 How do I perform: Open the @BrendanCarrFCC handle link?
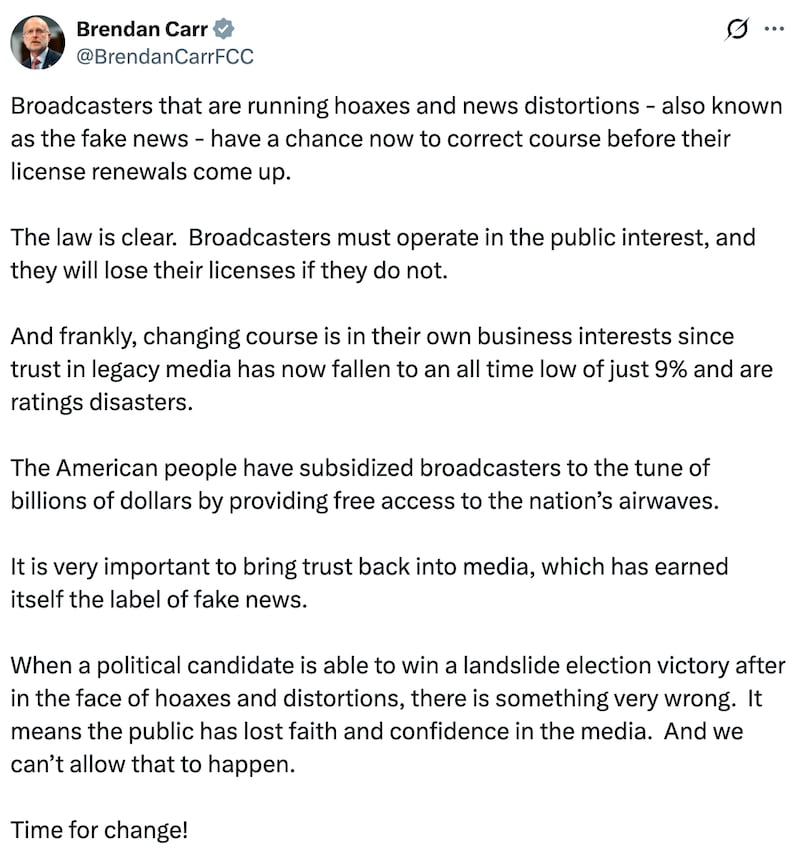pos(165,56)
